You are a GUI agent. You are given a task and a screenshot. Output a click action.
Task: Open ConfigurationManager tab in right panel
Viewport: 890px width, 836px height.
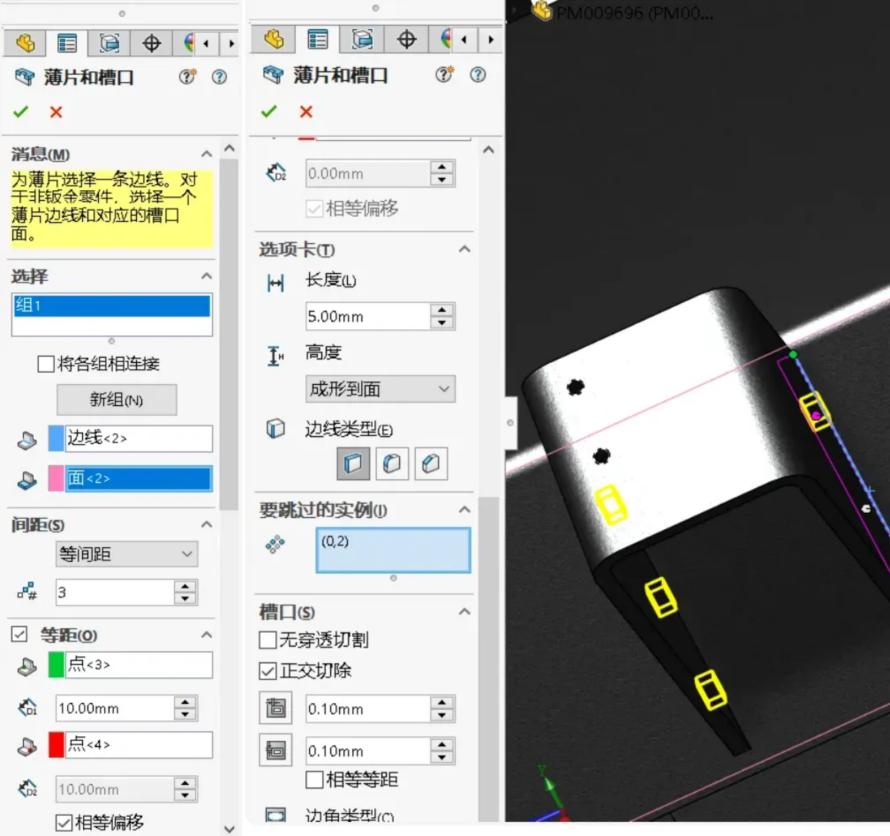(362, 40)
